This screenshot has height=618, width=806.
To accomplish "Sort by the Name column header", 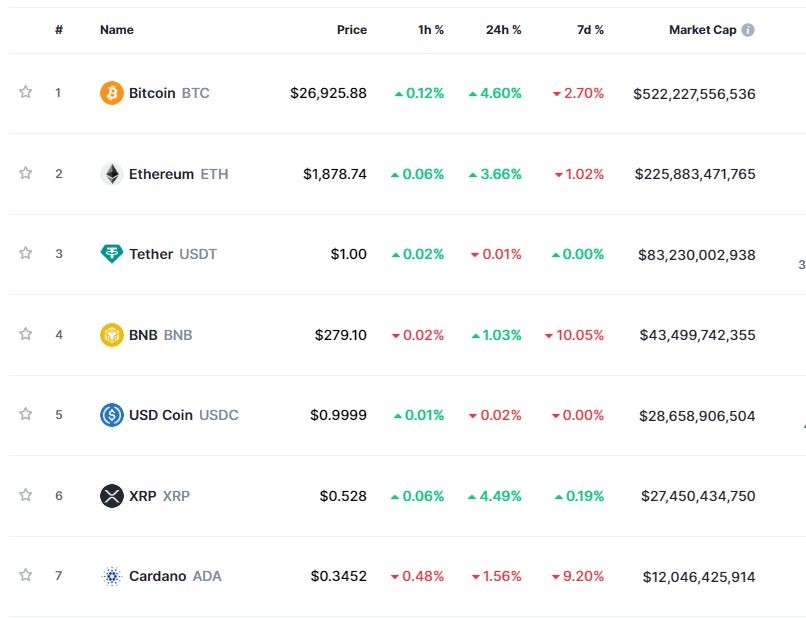I will tap(116, 30).
